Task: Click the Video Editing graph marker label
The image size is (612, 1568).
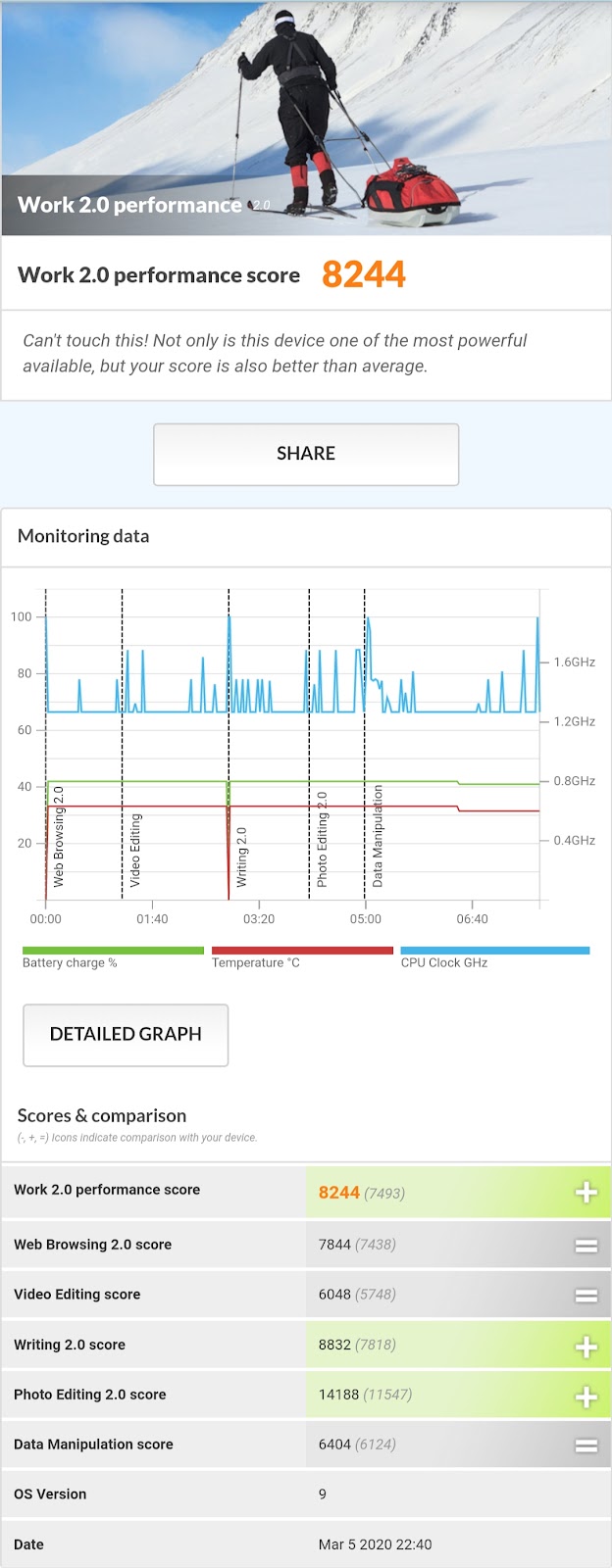Action: tap(135, 850)
